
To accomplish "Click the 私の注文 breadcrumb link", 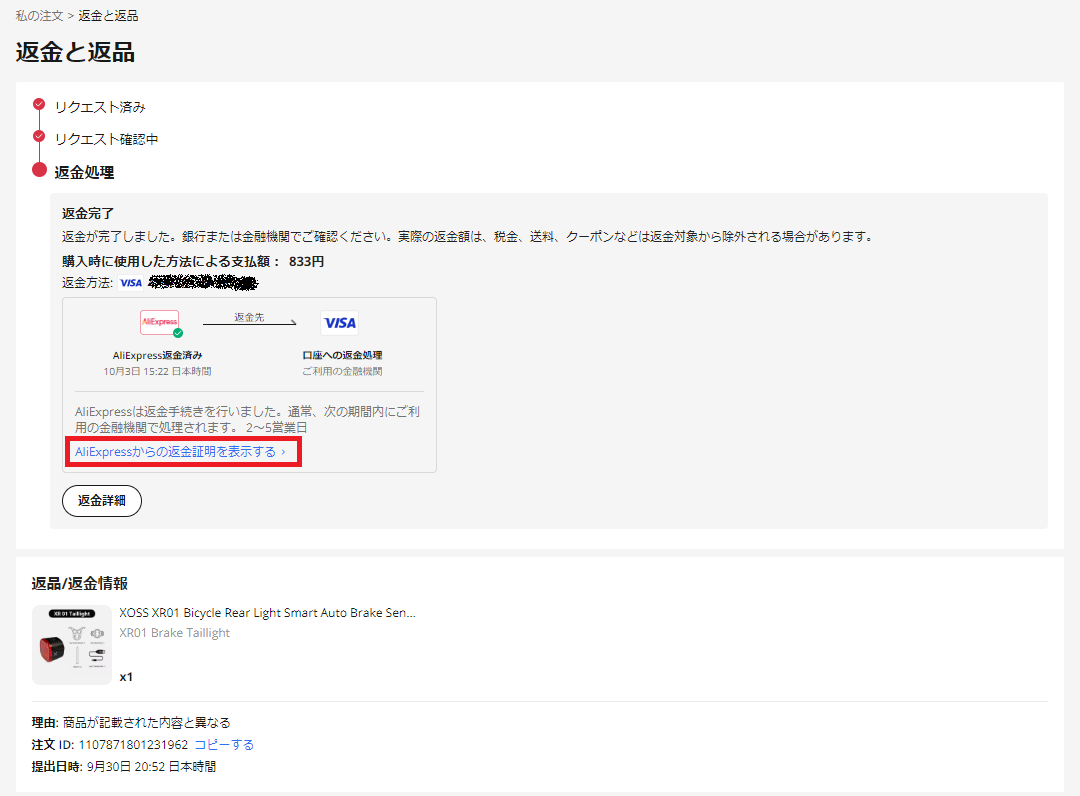I will click(39, 16).
